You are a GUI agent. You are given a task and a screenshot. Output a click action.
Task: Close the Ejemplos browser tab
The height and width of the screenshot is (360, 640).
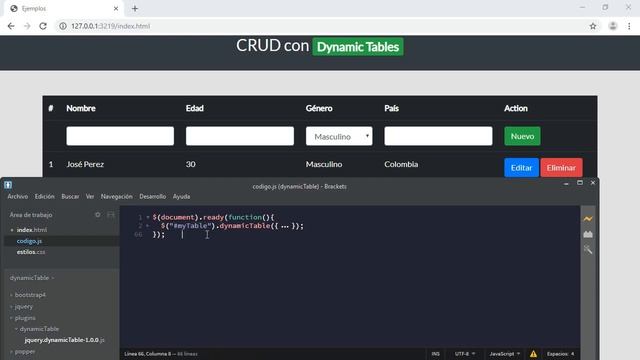click(x=116, y=8)
